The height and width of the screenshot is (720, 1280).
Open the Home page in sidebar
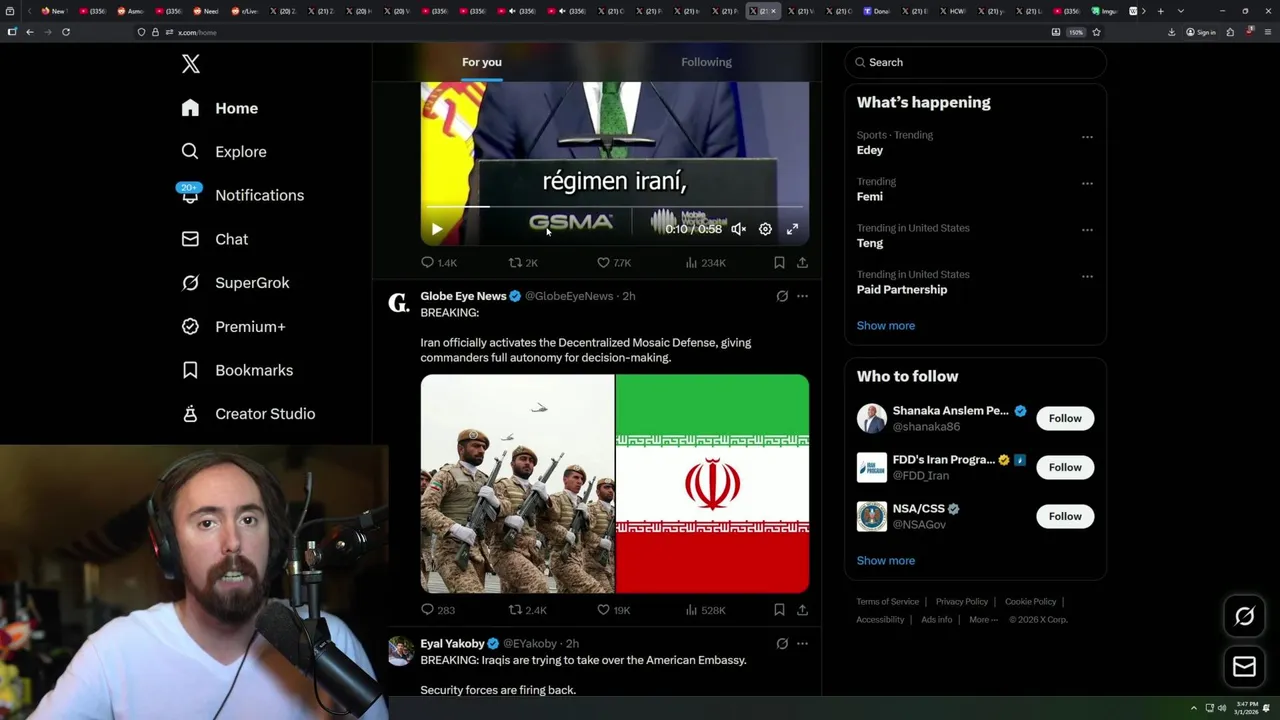[220, 108]
